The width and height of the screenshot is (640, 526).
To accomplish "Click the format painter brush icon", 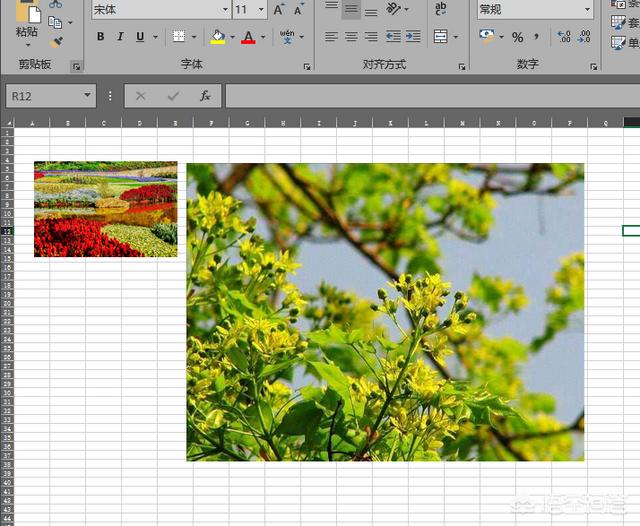I will point(55,42).
